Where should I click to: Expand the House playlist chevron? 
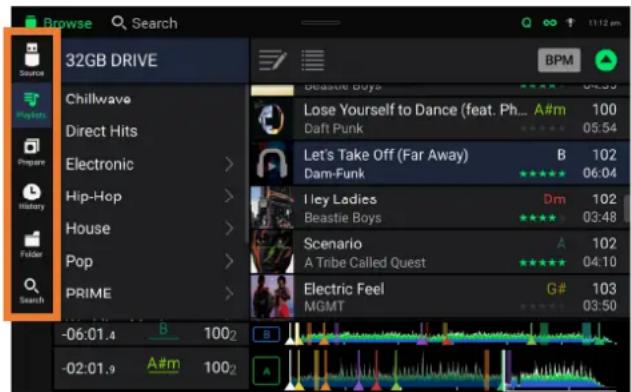[x=229, y=229]
